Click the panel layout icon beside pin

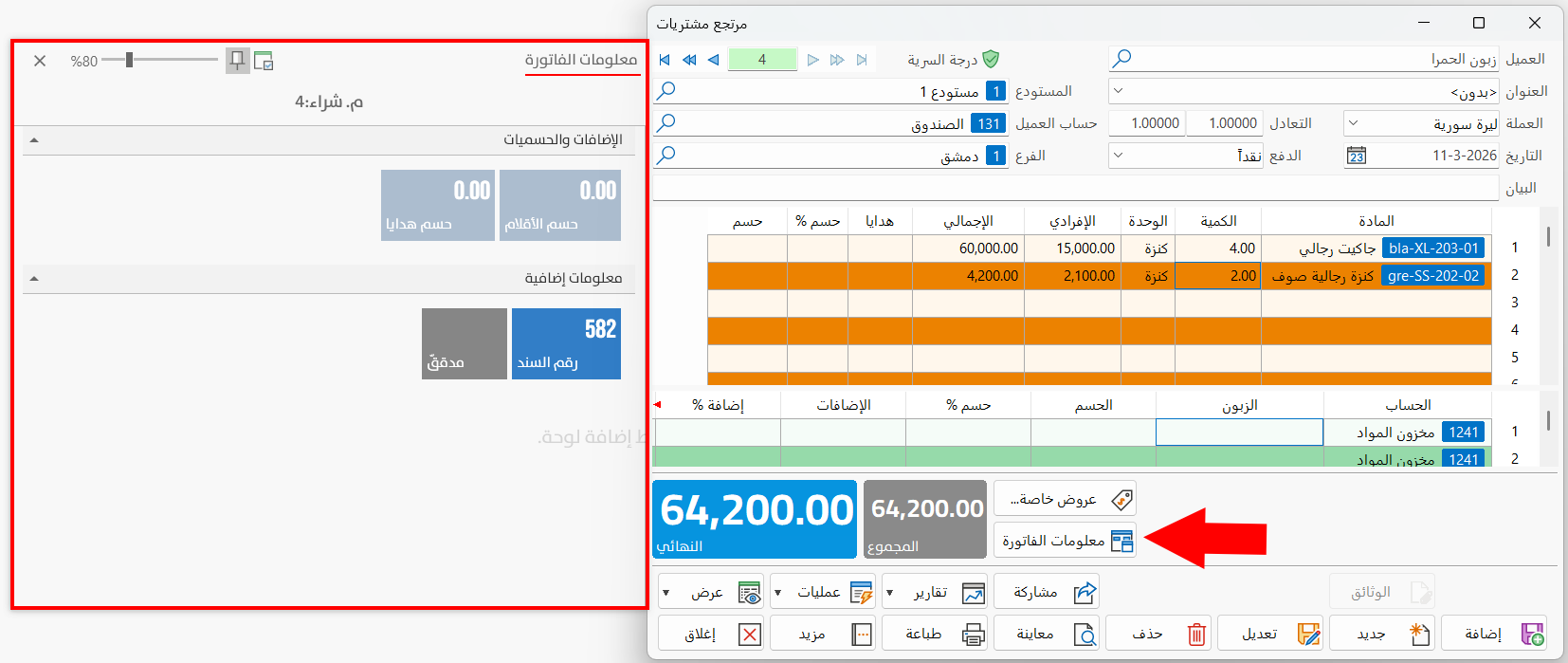264,61
